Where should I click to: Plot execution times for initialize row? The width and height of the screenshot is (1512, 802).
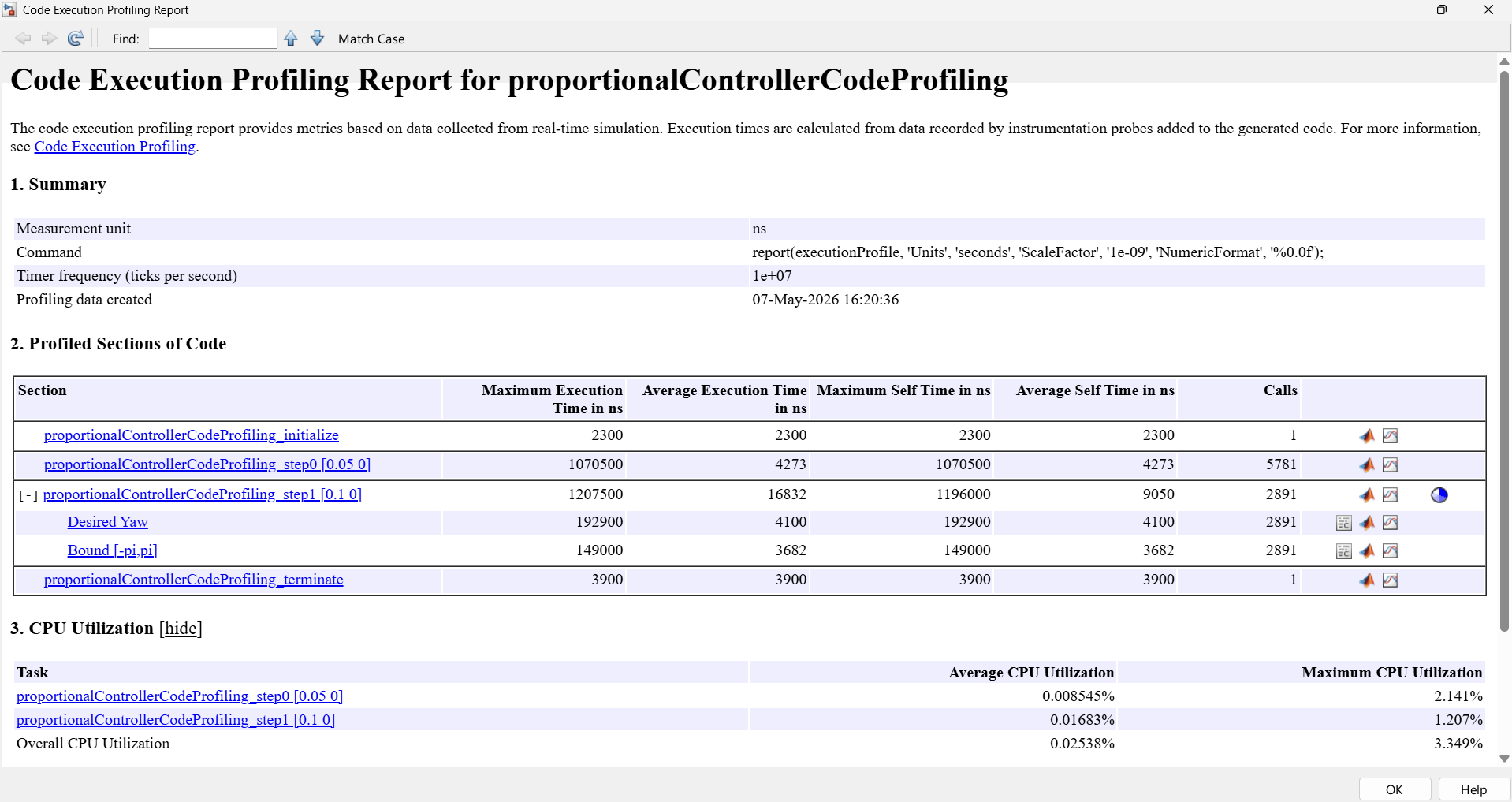1391,435
